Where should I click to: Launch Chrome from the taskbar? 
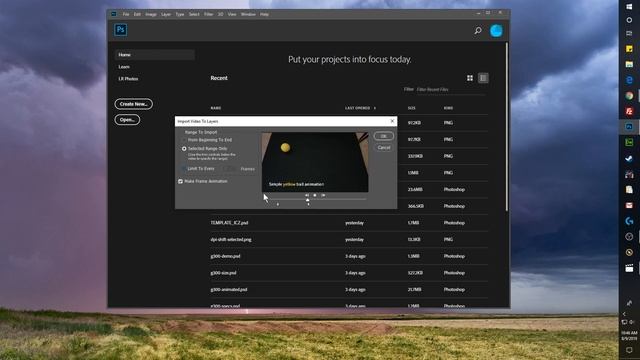pyautogui.click(x=629, y=96)
